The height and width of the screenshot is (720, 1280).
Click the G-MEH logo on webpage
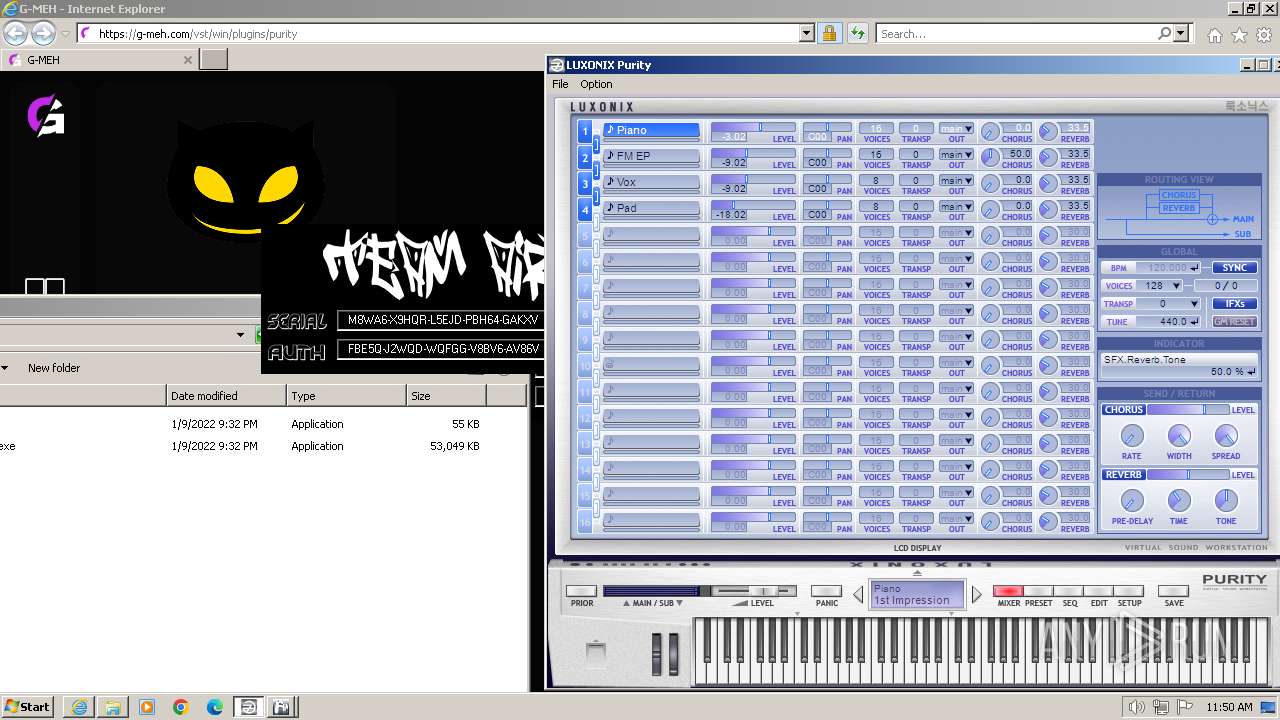46,116
